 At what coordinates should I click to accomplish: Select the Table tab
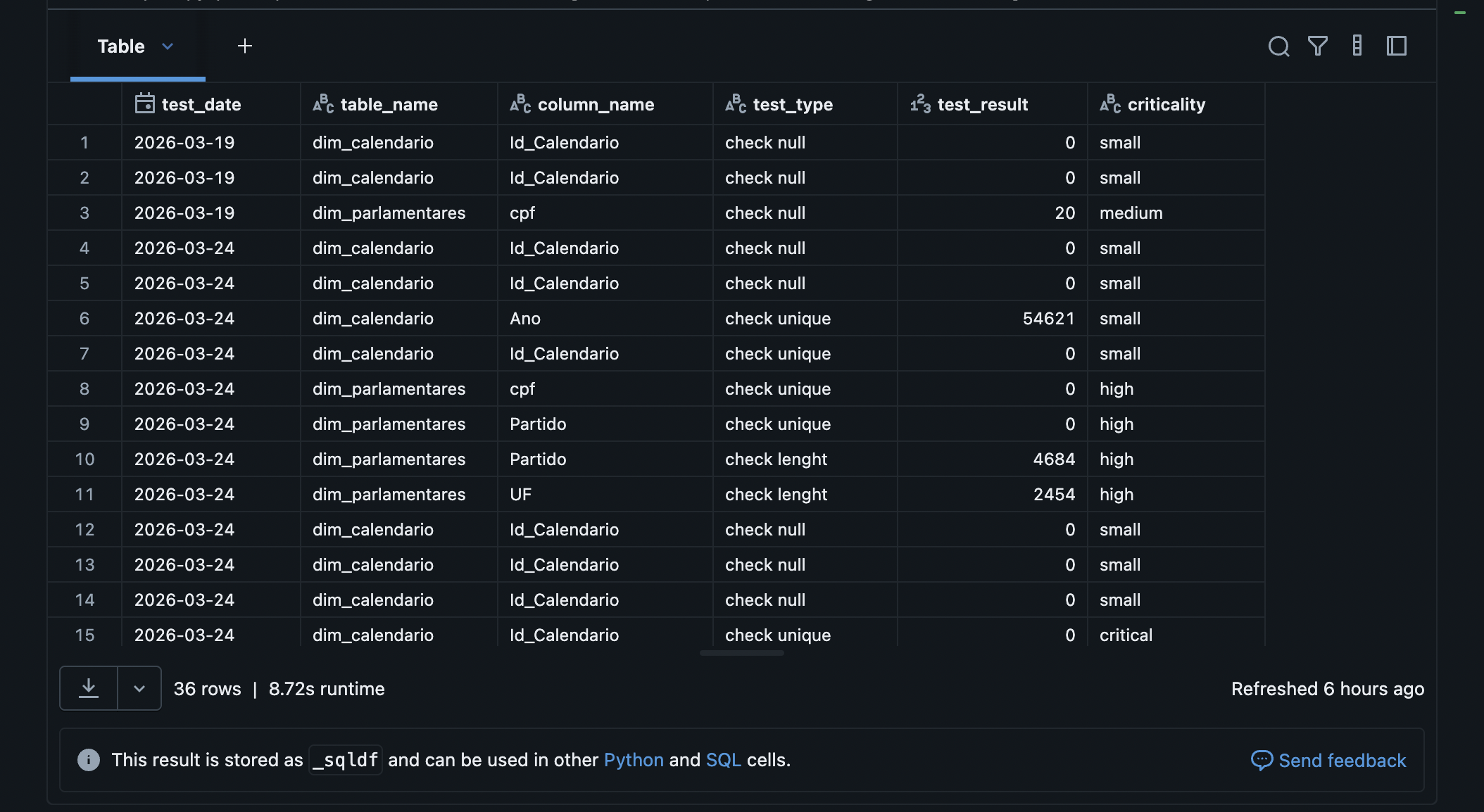[x=121, y=46]
